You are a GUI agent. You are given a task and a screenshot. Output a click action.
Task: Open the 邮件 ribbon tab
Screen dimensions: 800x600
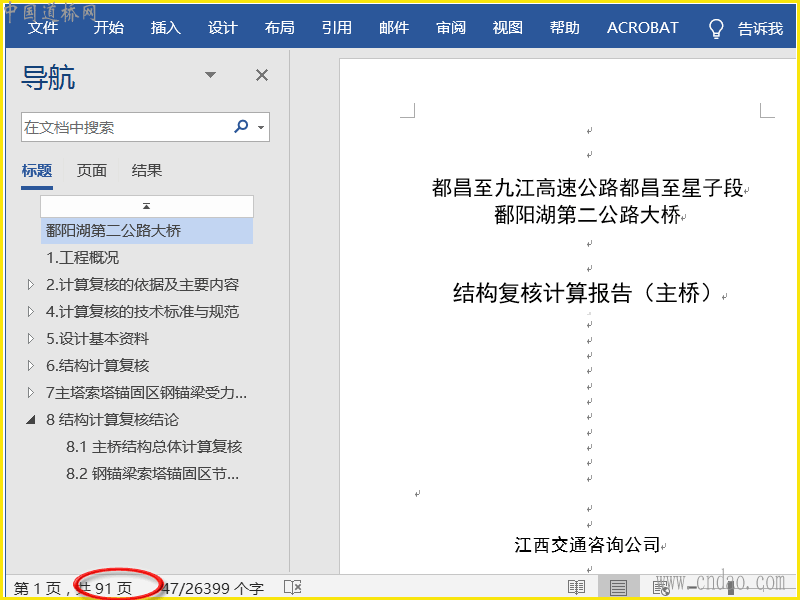(x=394, y=28)
